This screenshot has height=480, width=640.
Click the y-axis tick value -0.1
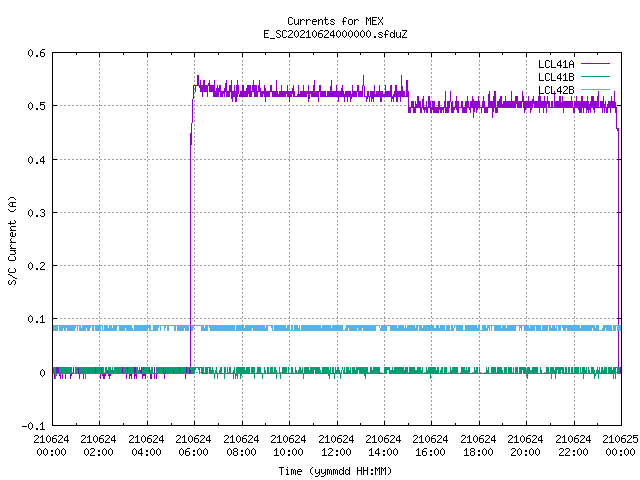point(33,426)
